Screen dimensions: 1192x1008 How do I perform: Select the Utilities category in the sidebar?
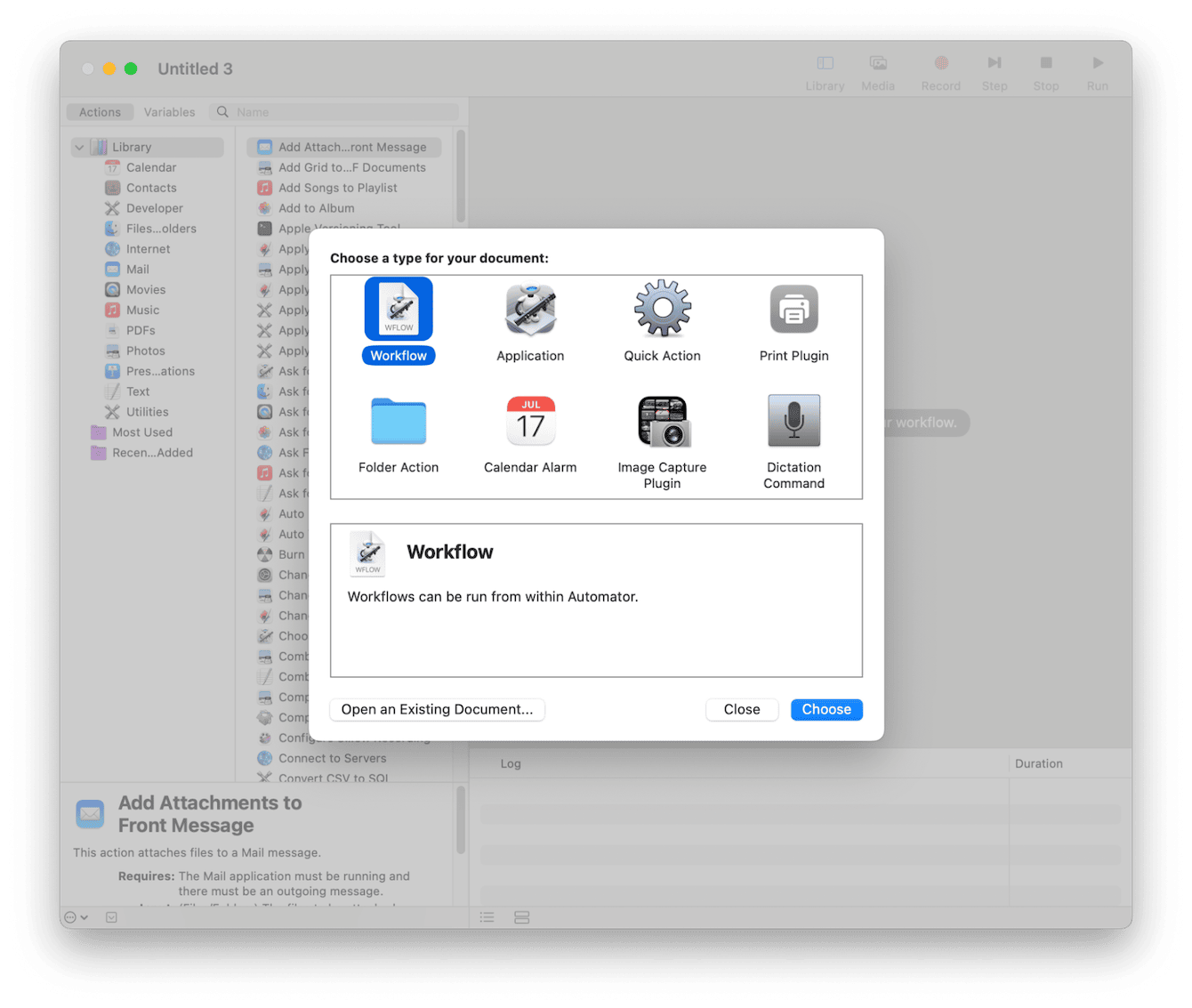(x=147, y=411)
